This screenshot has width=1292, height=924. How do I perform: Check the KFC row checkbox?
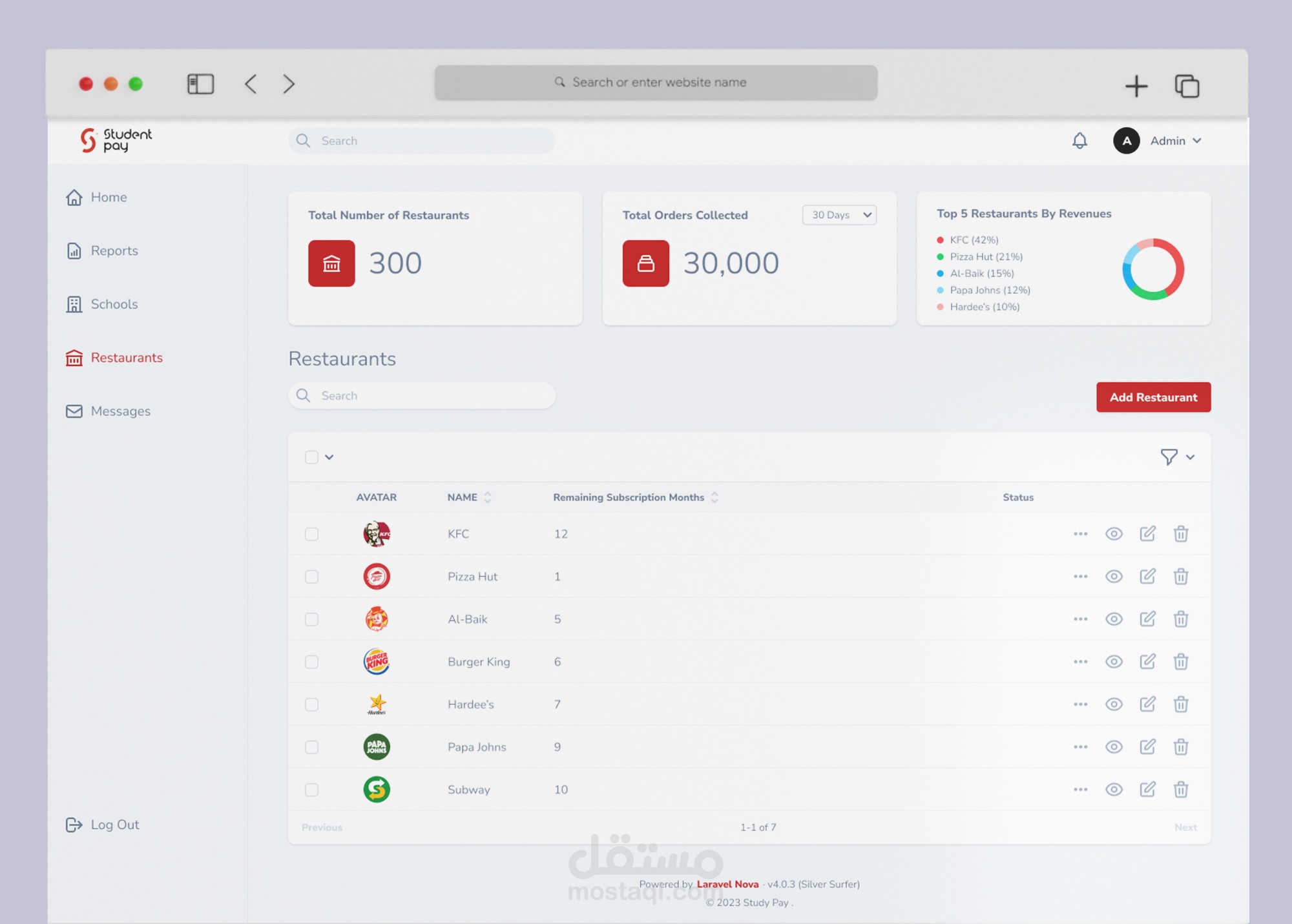pos(311,534)
